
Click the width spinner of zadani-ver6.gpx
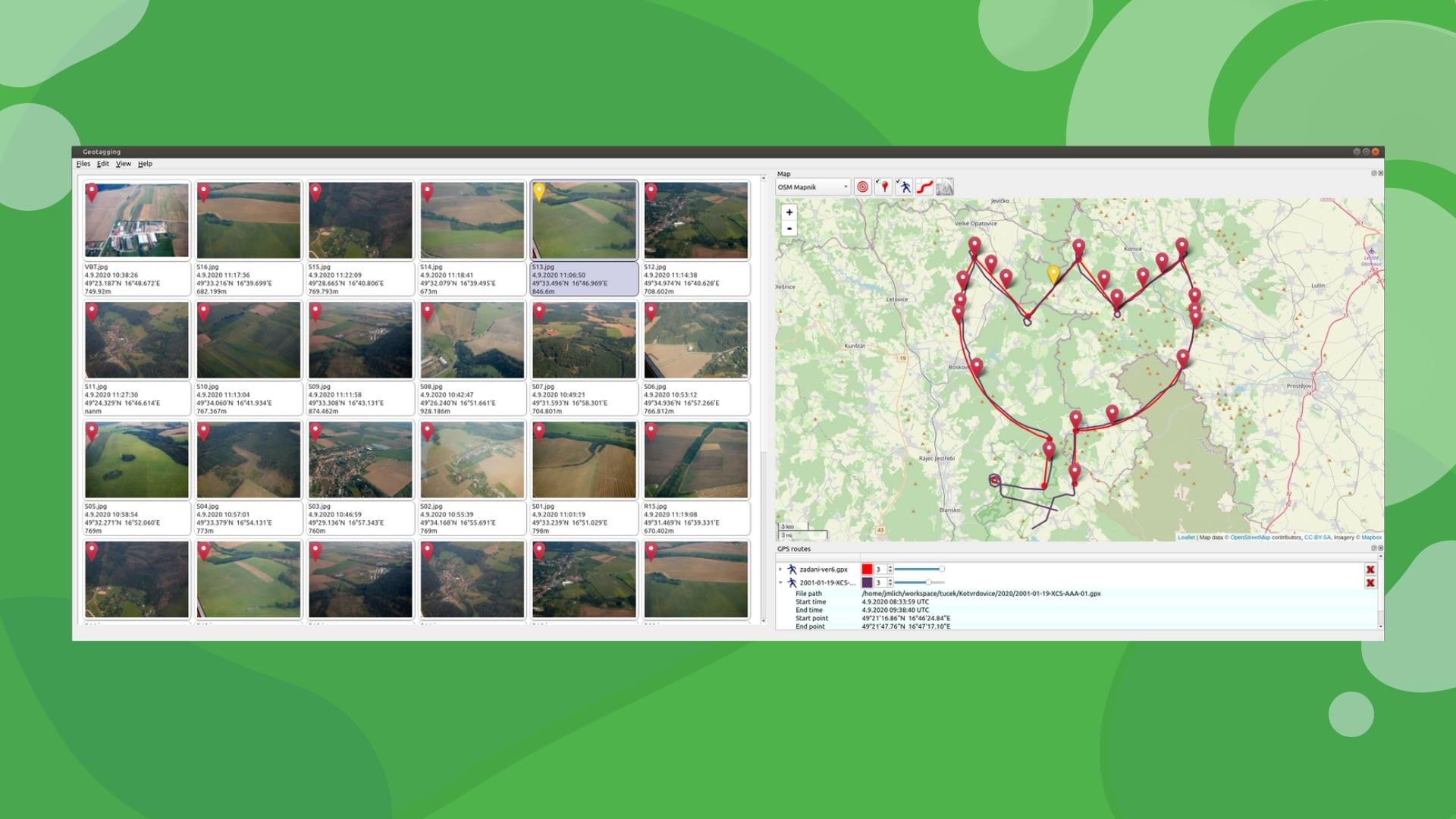(x=883, y=570)
